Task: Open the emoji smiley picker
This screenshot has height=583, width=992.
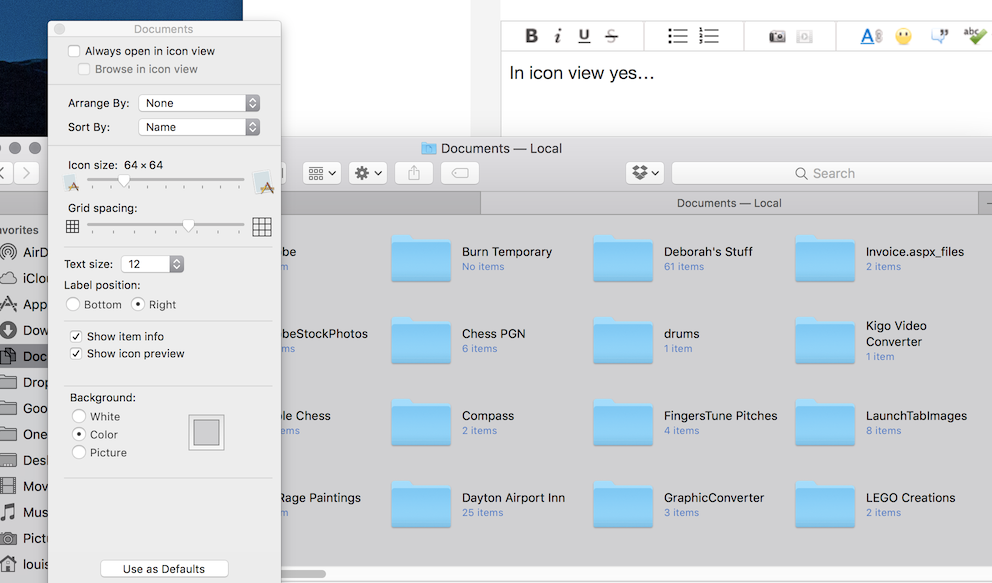Action: pos(903,37)
